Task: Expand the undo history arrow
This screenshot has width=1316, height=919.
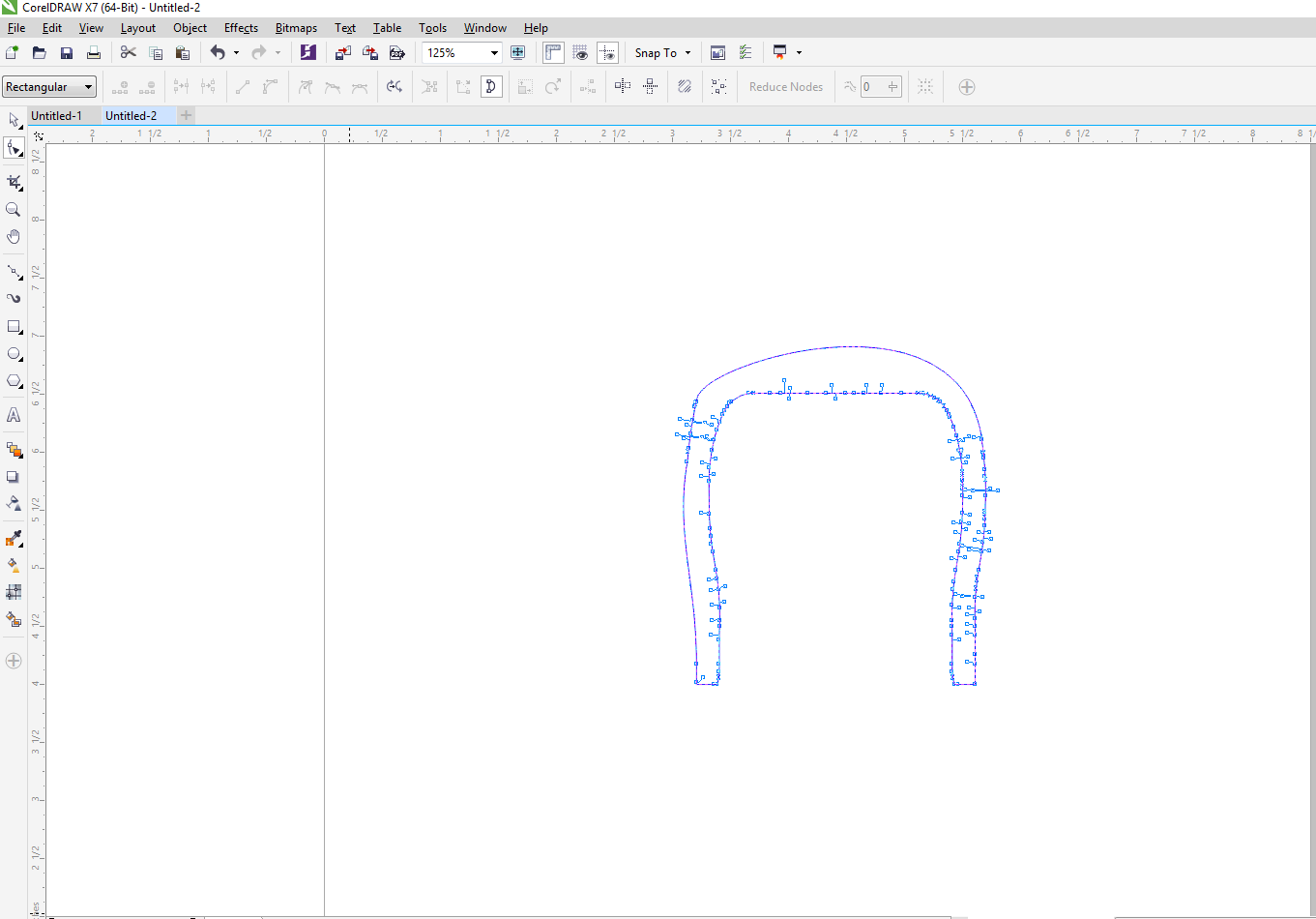Action: pos(236,53)
